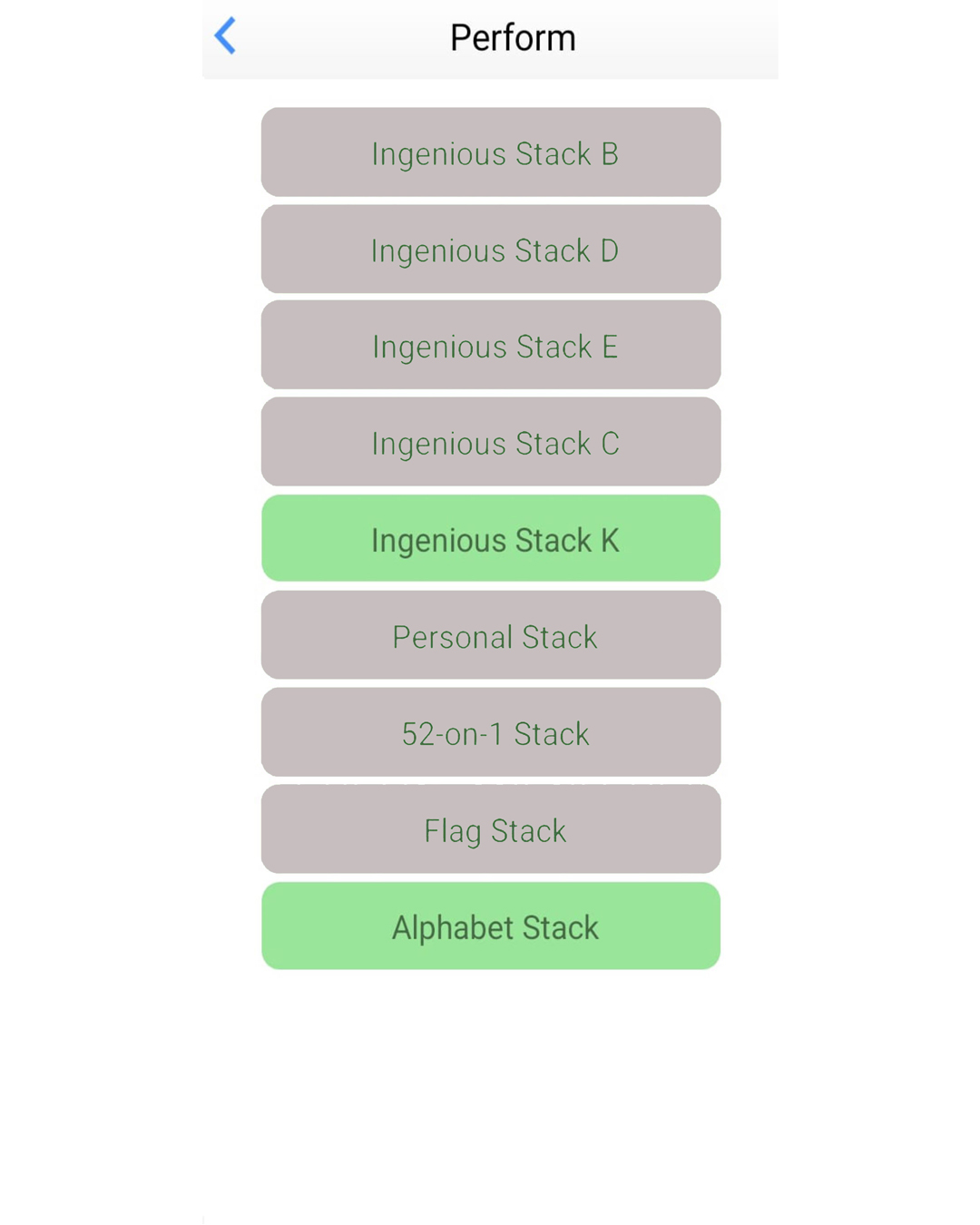Pick the stack labeled D
The image size is (980, 1225).
click(491, 250)
